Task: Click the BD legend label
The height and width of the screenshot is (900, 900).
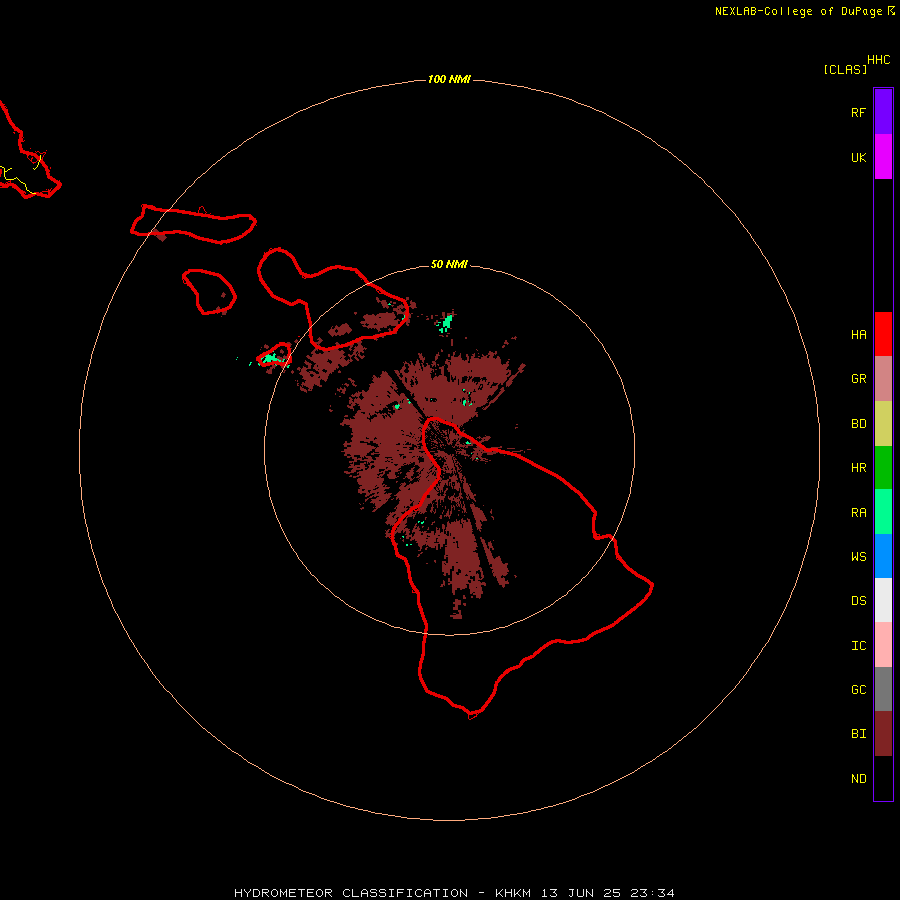Action: pyautogui.click(x=858, y=424)
